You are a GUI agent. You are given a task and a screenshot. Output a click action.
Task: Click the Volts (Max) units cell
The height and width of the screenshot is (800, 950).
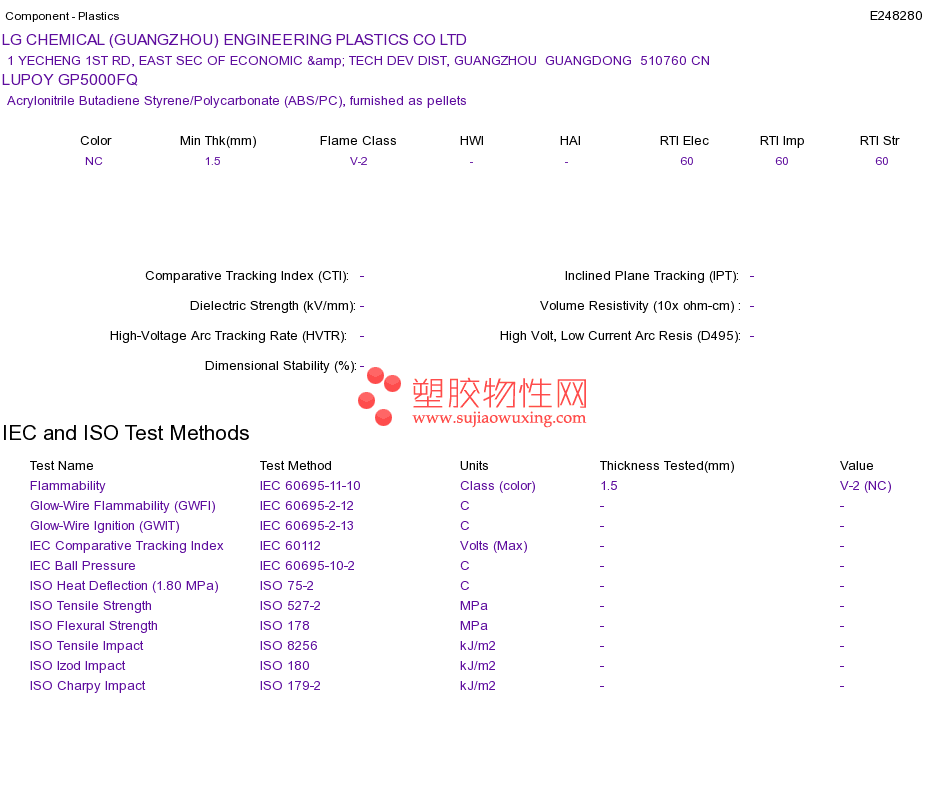[494, 545]
